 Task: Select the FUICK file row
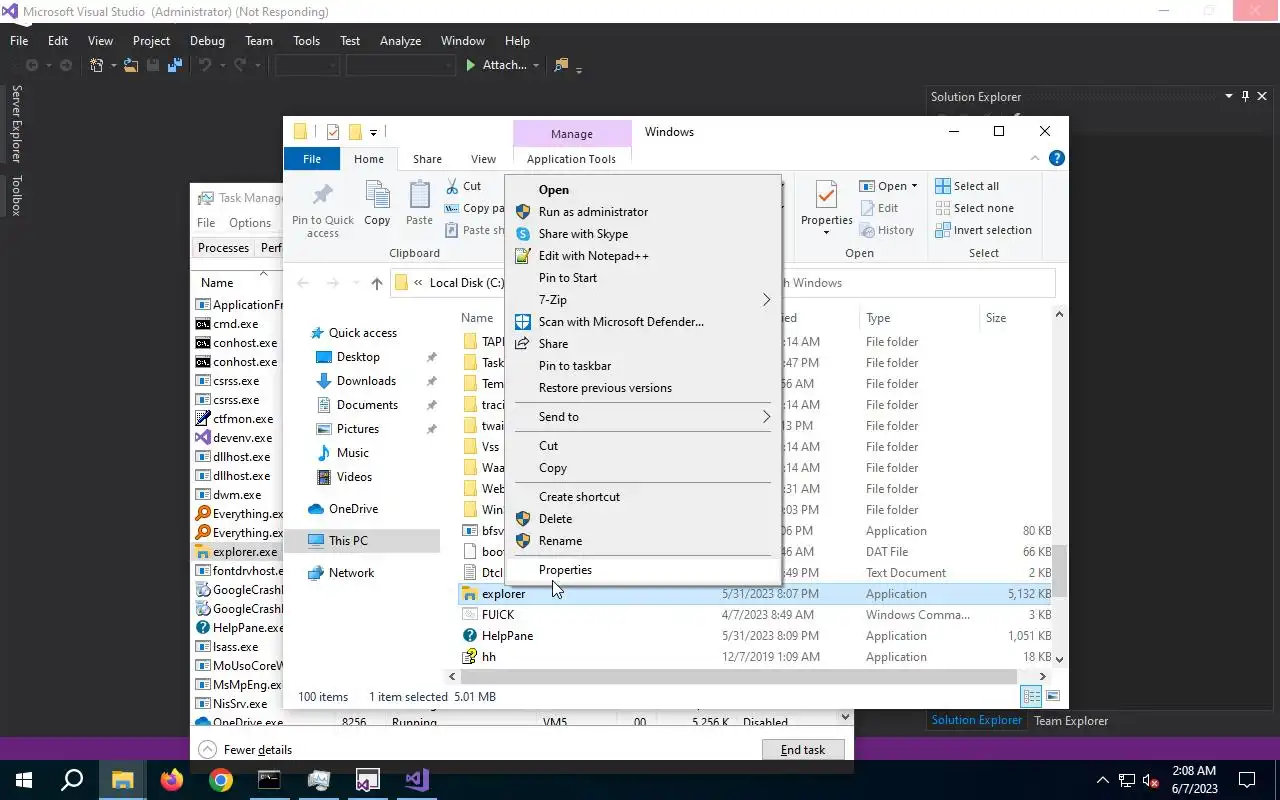click(755, 615)
